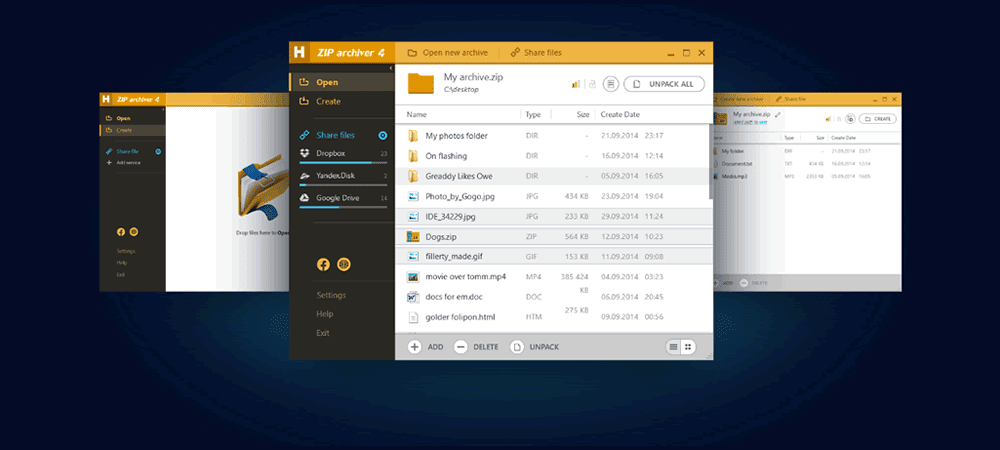Click the Google Drive upload progress bar

click(343, 207)
